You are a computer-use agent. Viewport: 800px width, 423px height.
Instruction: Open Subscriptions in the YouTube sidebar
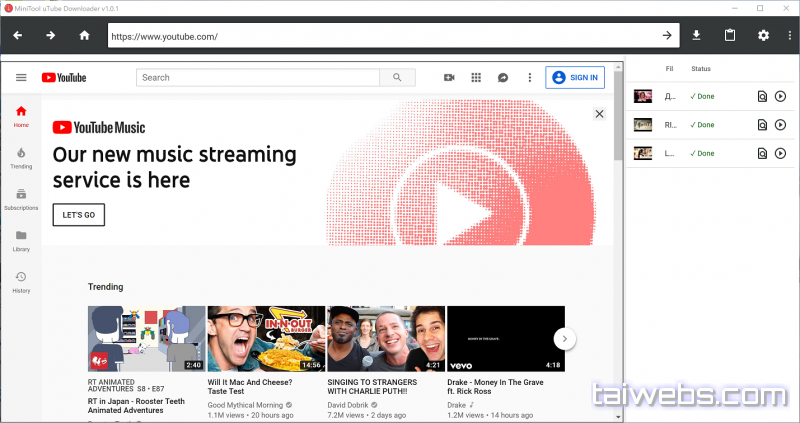[x=21, y=199]
